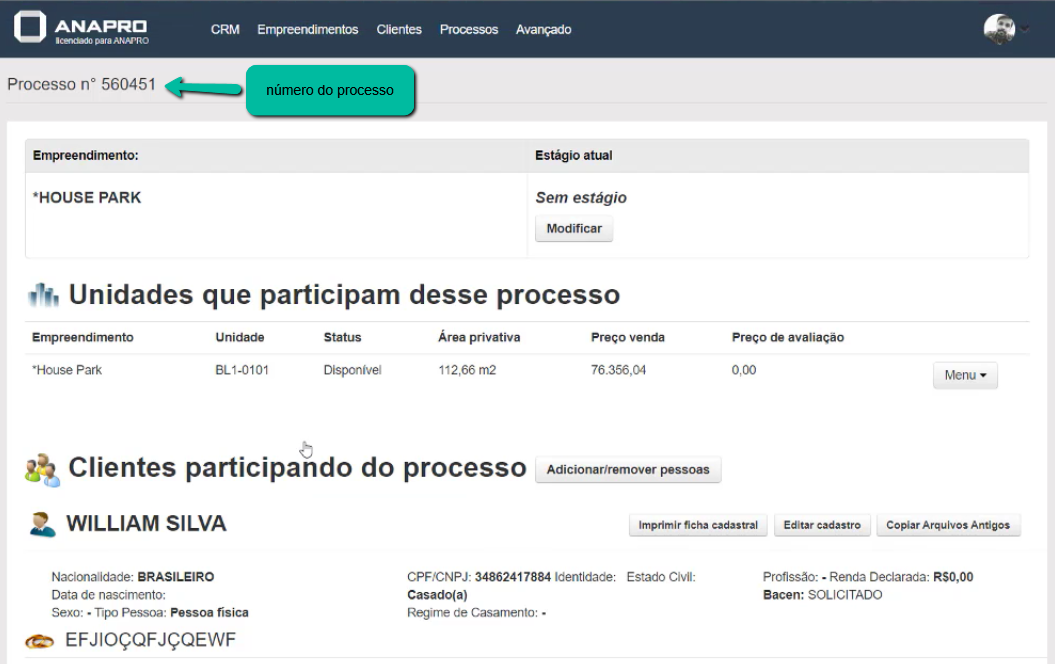The width and height of the screenshot is (1055, 664).
Task: Open the Avançado menu
Action: click(x=543, y=30)
